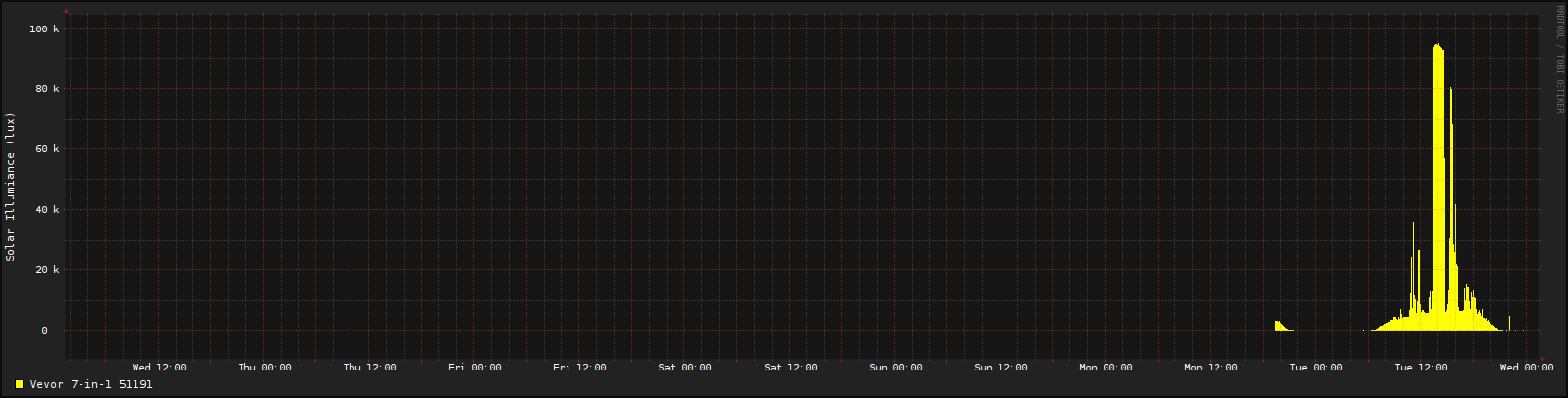Click the 'Sat 00:00' time label

pos(684,368)
